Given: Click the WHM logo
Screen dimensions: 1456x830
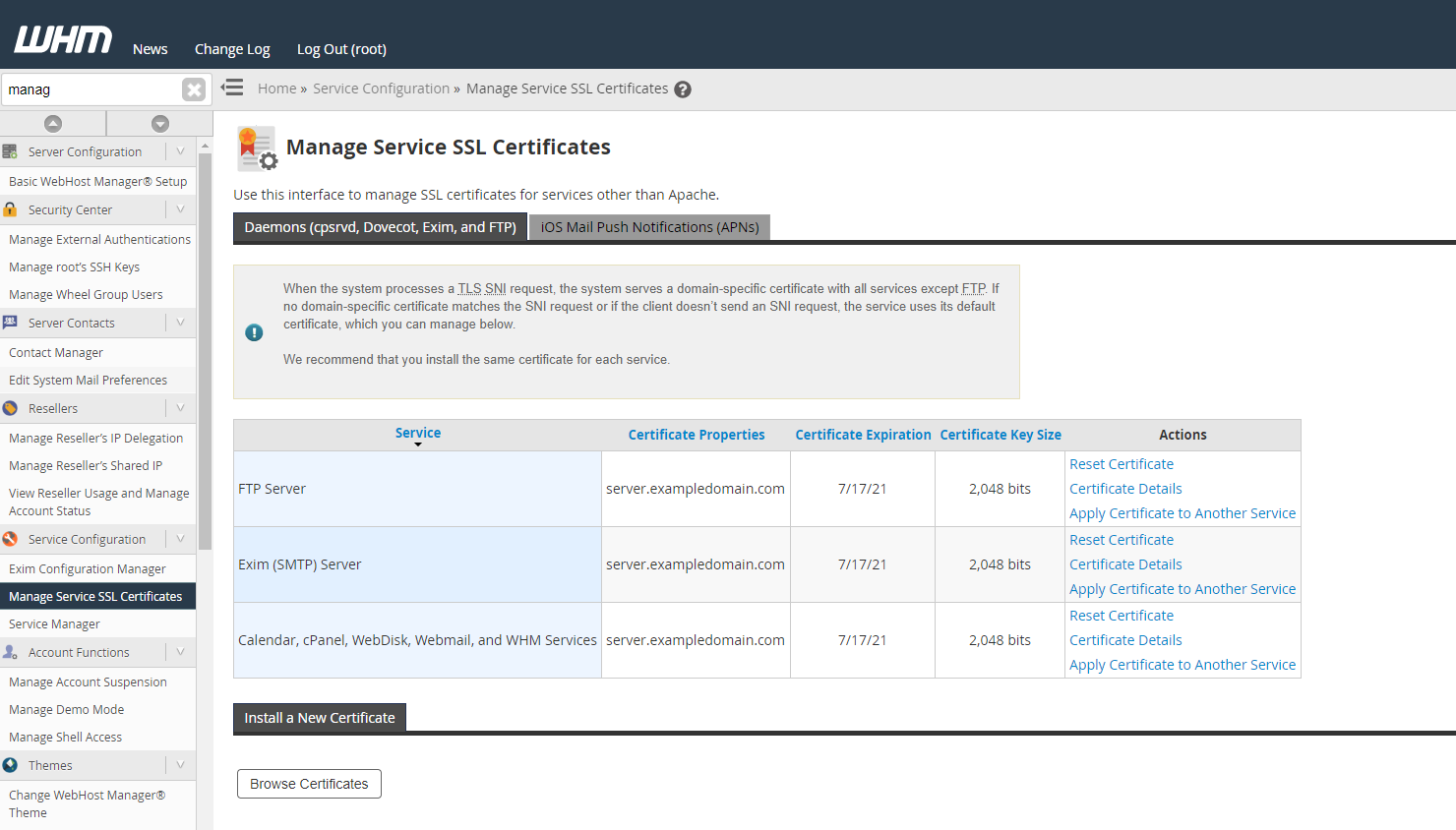Looking at the screenshot, I should pyautogui.click(x=63, y=40).
